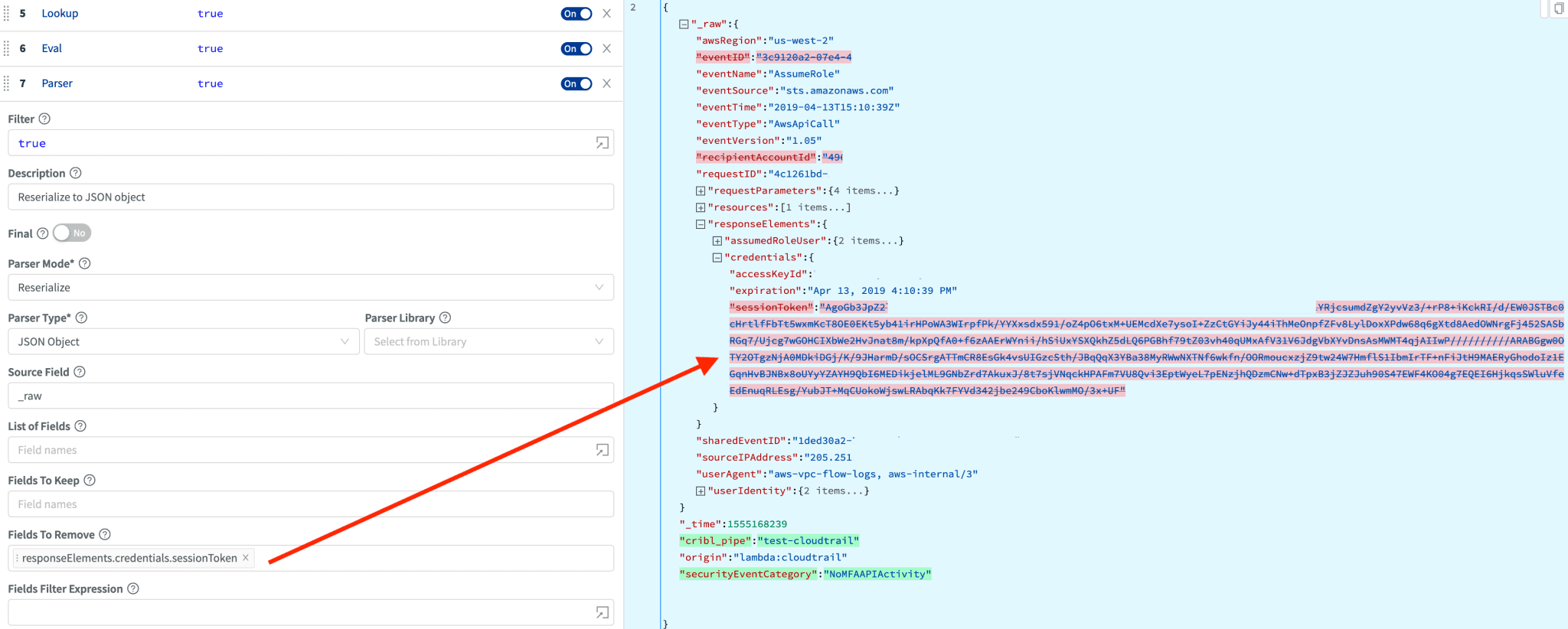Click the Source Field input
1568x629 pixels.
310,396
